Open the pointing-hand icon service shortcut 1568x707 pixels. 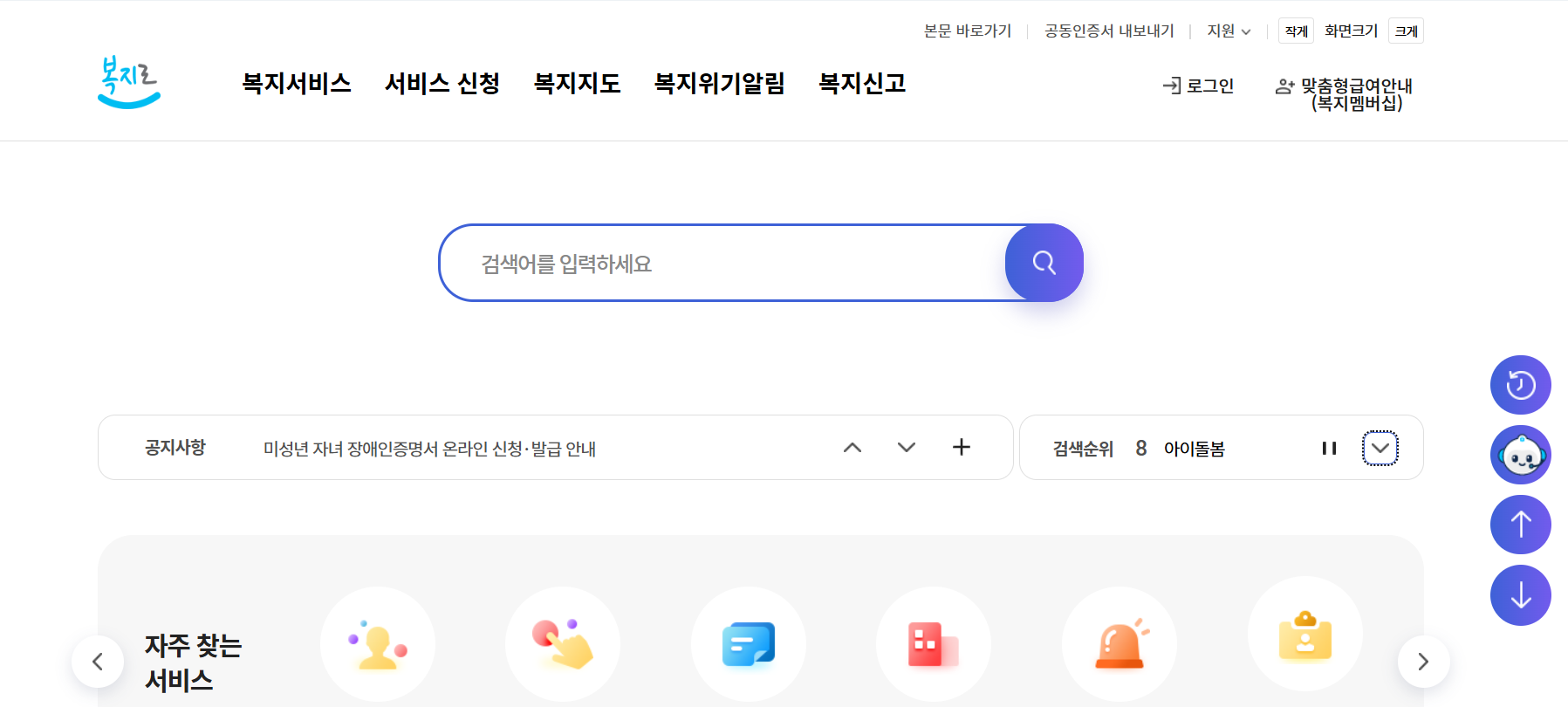point(563,644)
